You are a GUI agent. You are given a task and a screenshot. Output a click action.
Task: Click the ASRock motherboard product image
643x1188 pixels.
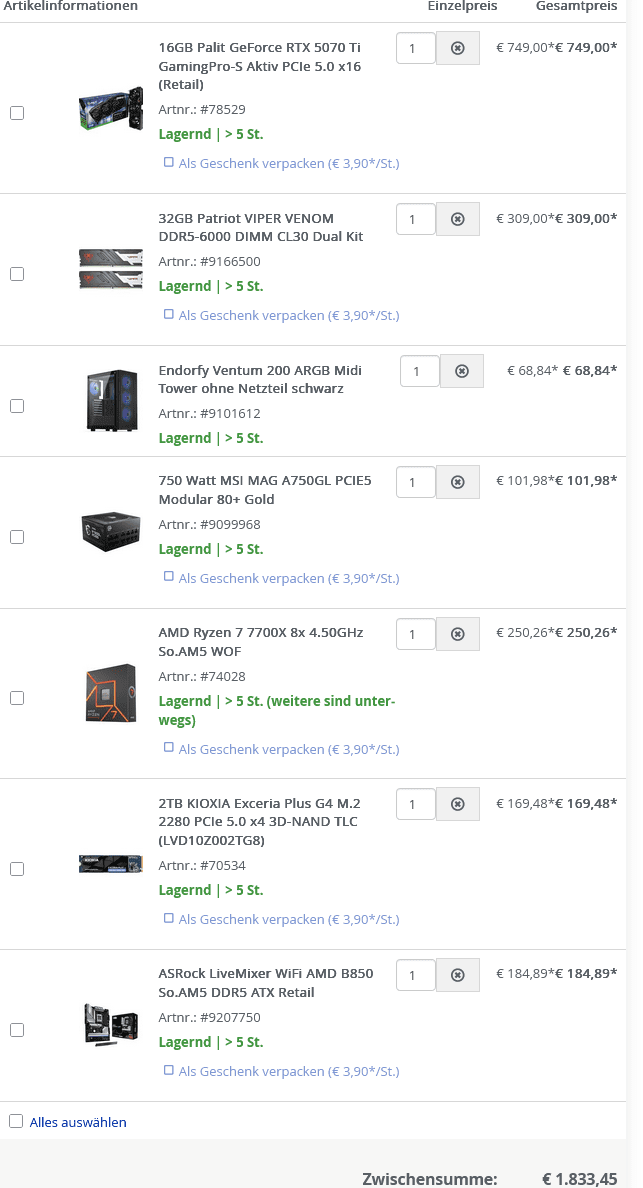coord(110,1025)
